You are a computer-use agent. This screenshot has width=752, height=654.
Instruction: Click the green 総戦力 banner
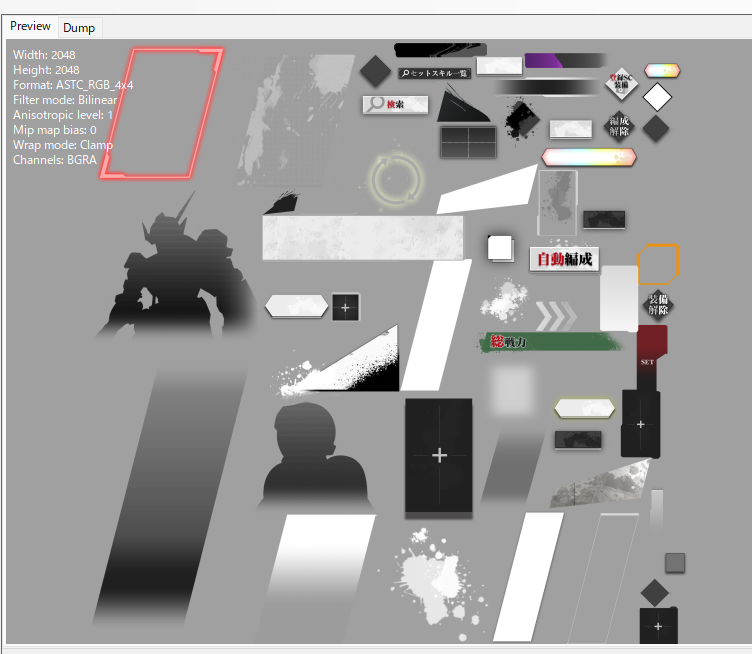(557, 342)
